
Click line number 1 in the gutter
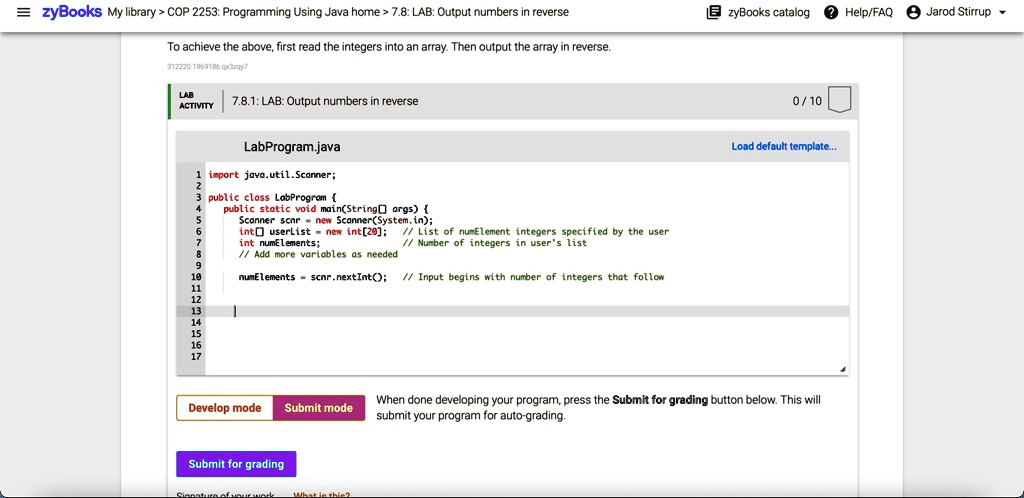[x=198, y=175]
